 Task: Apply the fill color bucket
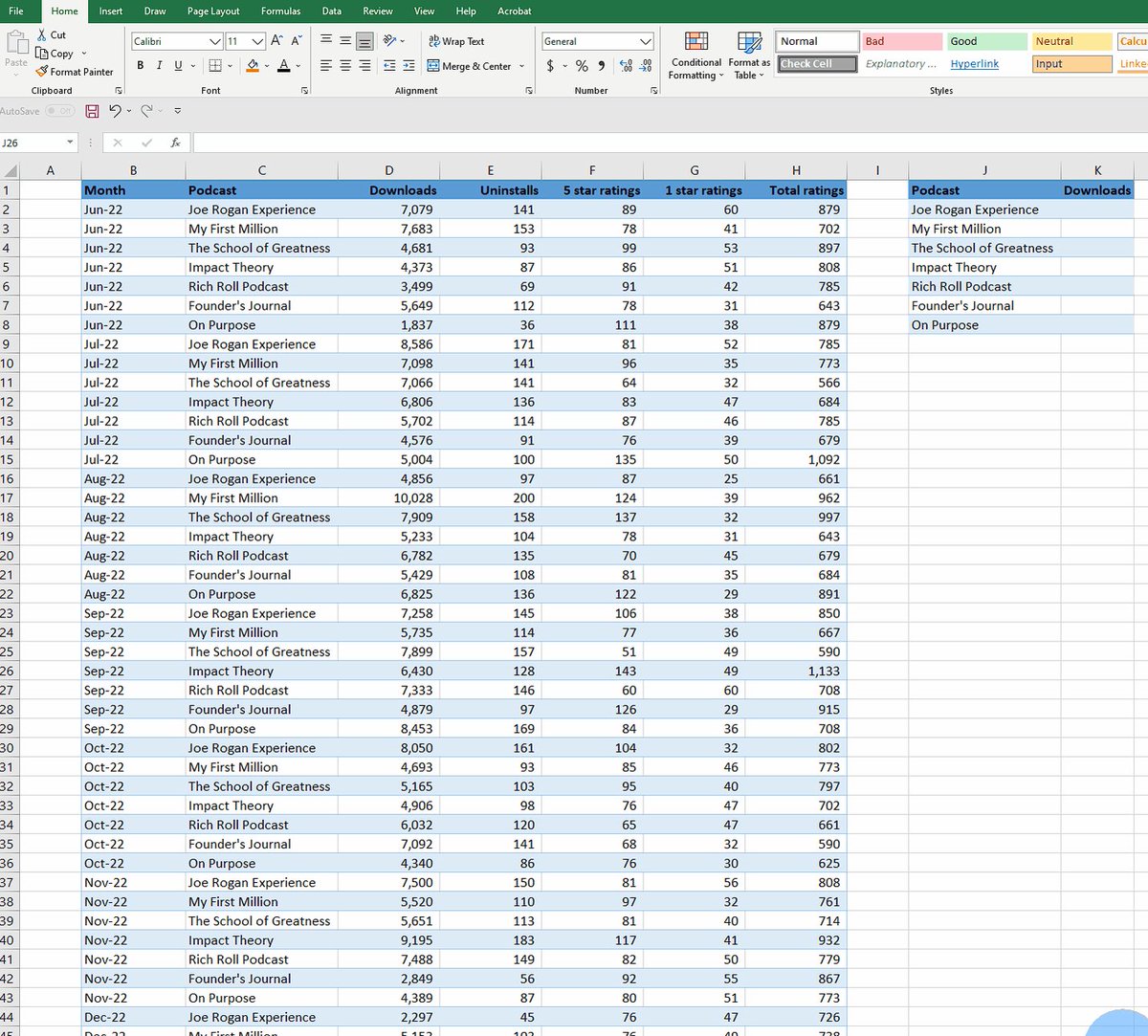(x=253, y=65)
